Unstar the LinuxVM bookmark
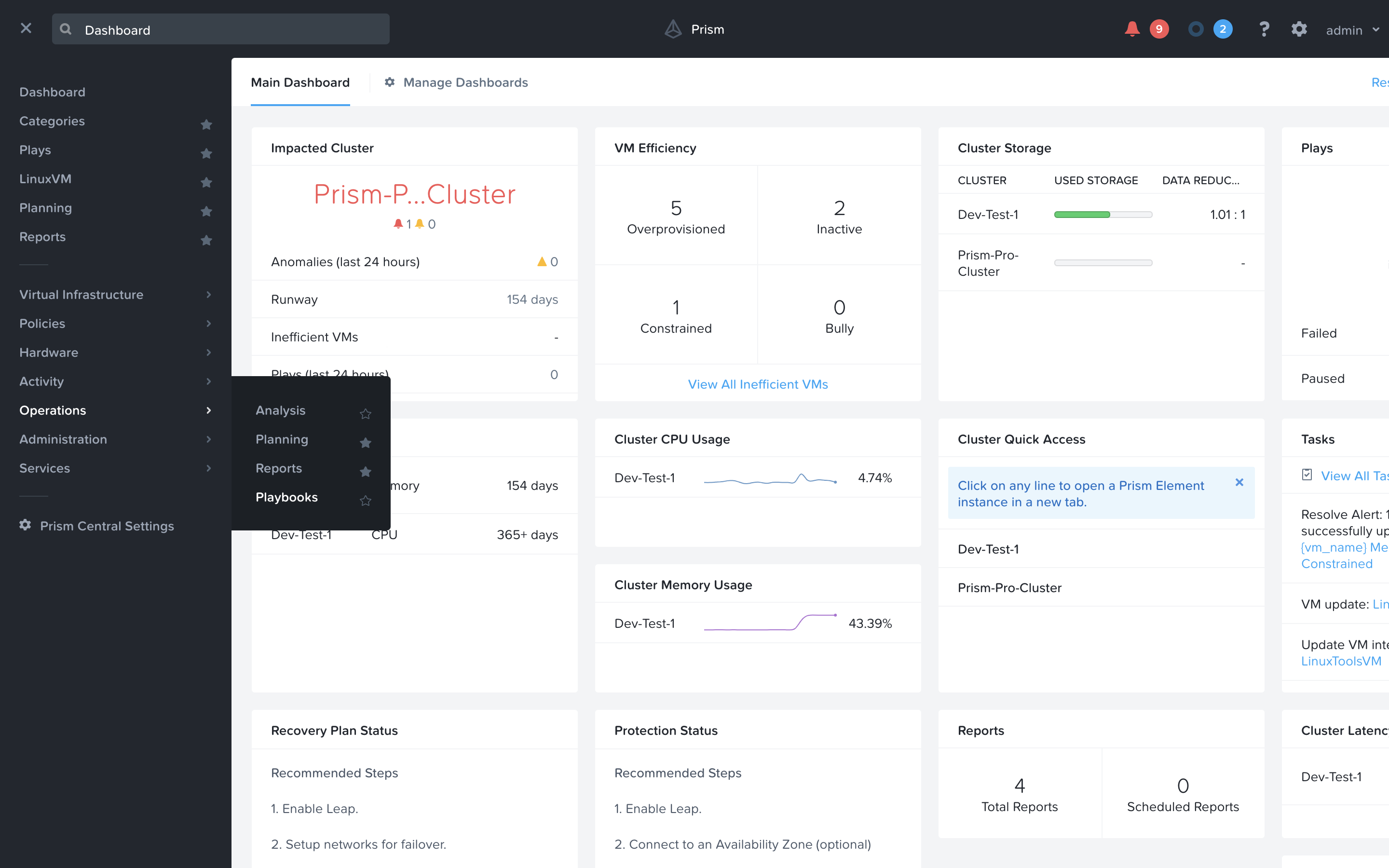This screenshot has width=1389, height=868. [206, 182]
